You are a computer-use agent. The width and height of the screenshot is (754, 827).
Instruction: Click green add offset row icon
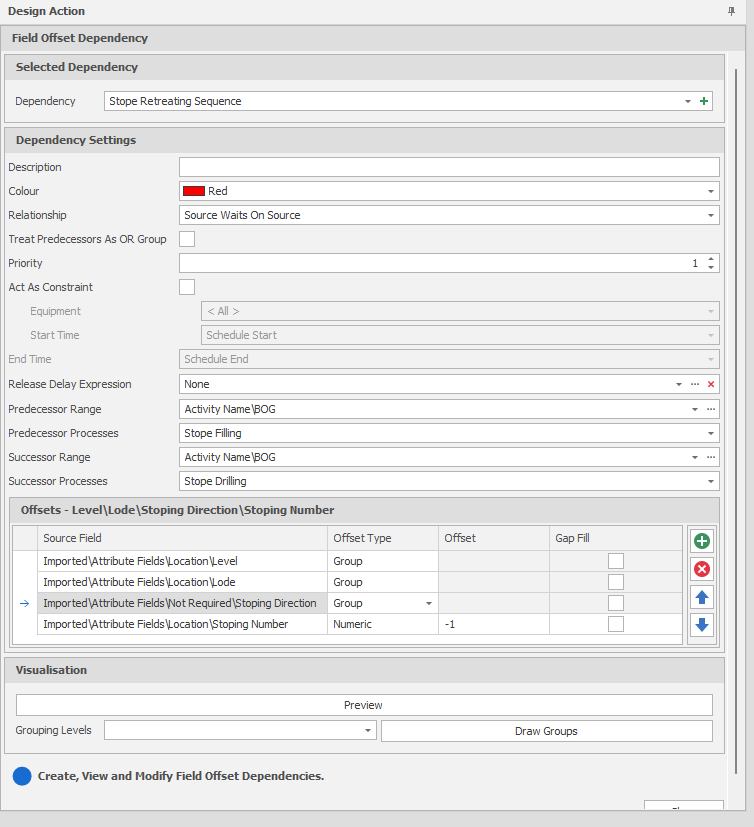point(701,541)
